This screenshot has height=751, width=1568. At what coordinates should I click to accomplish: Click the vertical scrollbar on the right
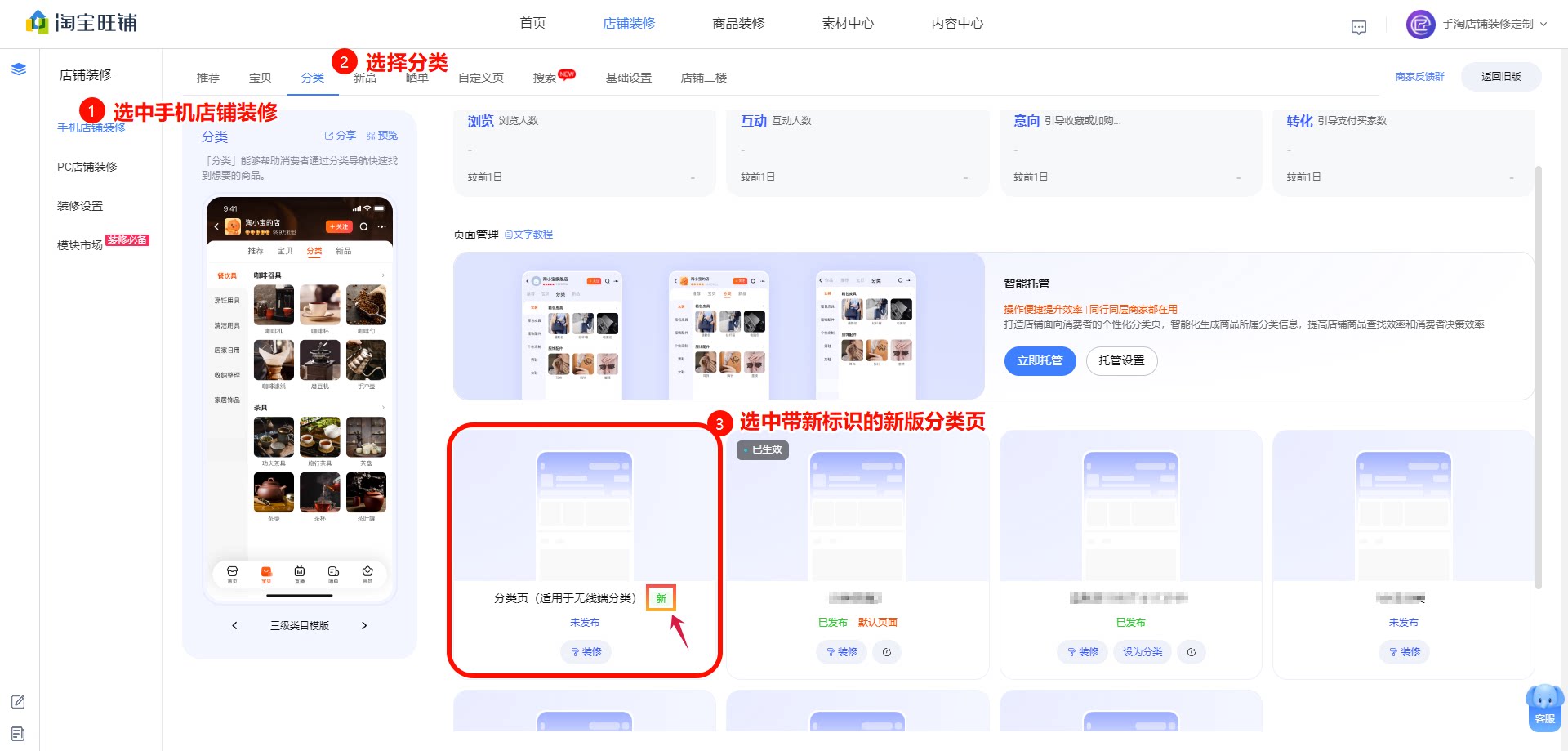1539,376
